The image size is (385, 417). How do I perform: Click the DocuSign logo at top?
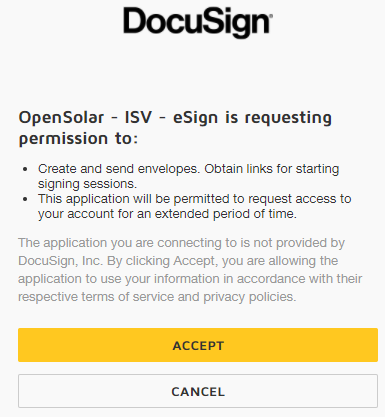pyautogui.click(x=198, y=23)
